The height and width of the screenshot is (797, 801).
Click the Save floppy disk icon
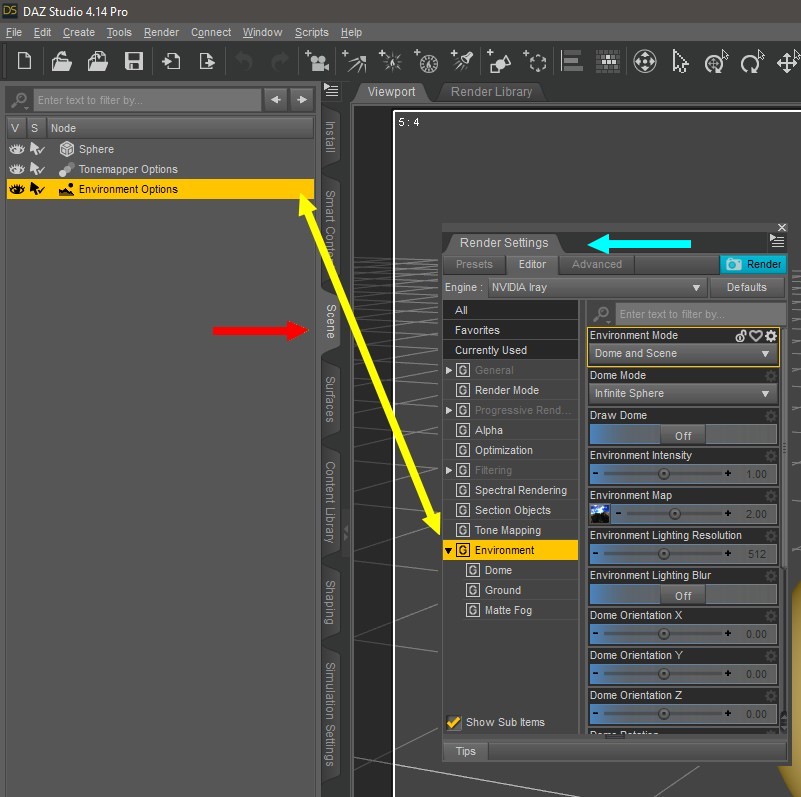134,62
